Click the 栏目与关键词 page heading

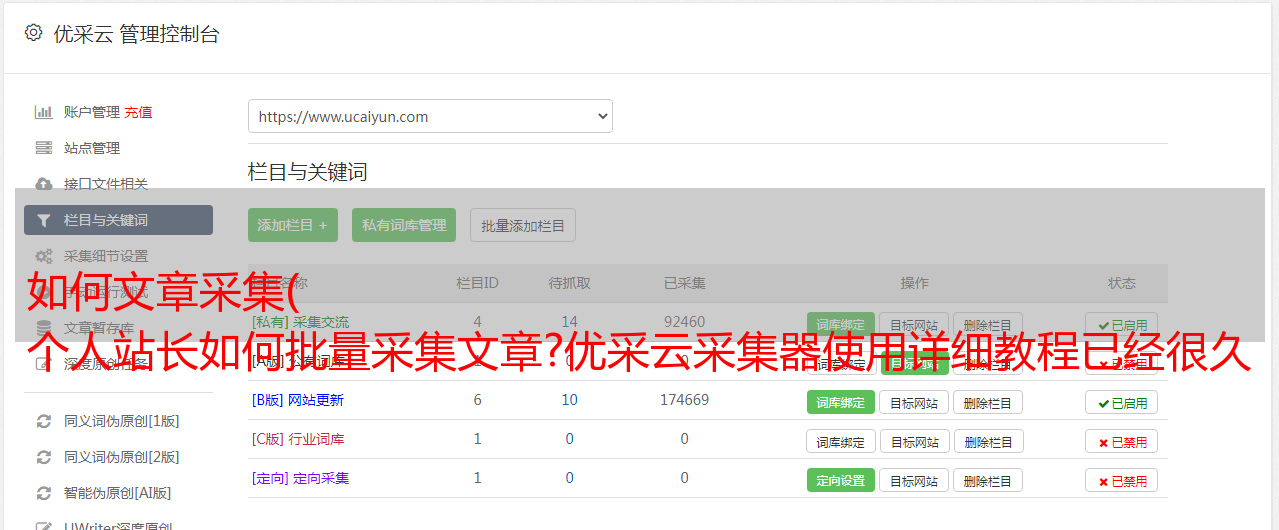307,172
